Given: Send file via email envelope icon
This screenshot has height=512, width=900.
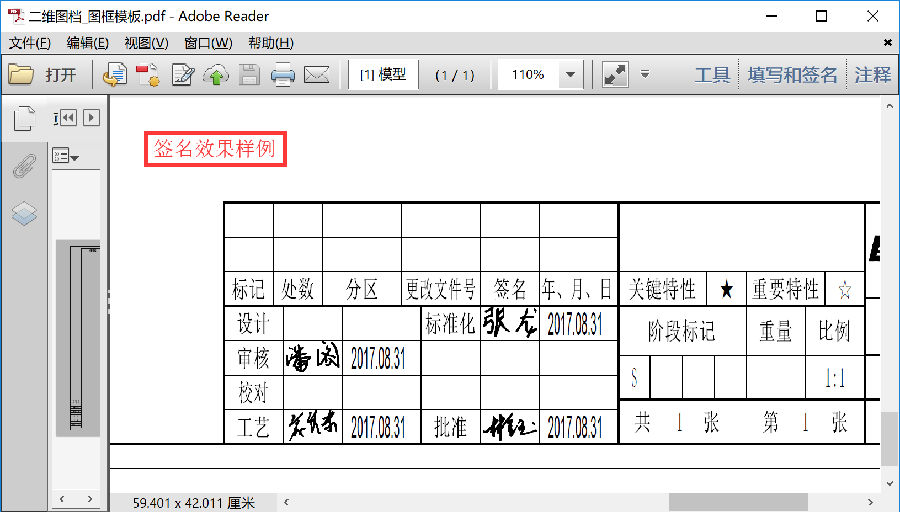Looking at the screenshot, I should (317, 75).
